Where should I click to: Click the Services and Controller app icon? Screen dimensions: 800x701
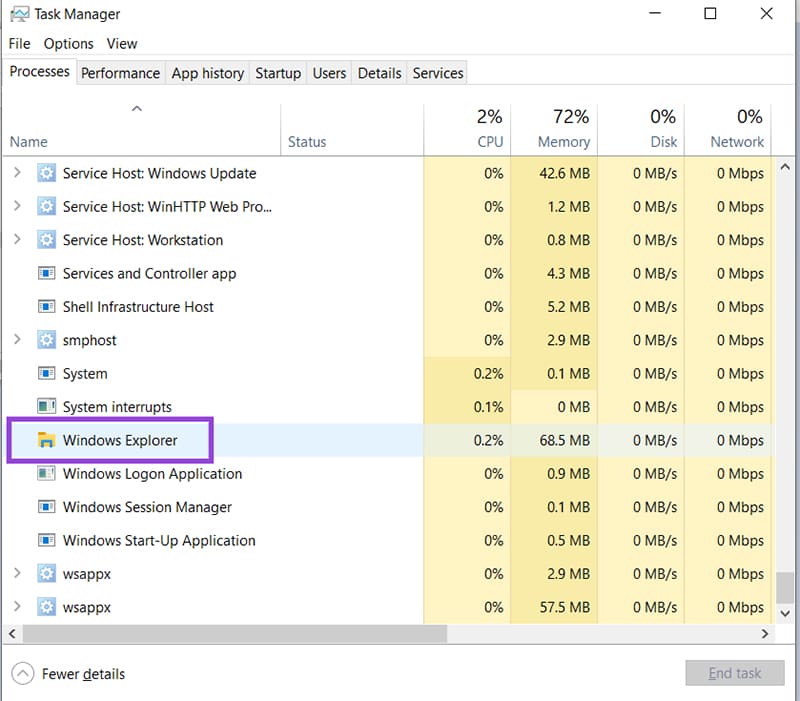tap(46, 273)
